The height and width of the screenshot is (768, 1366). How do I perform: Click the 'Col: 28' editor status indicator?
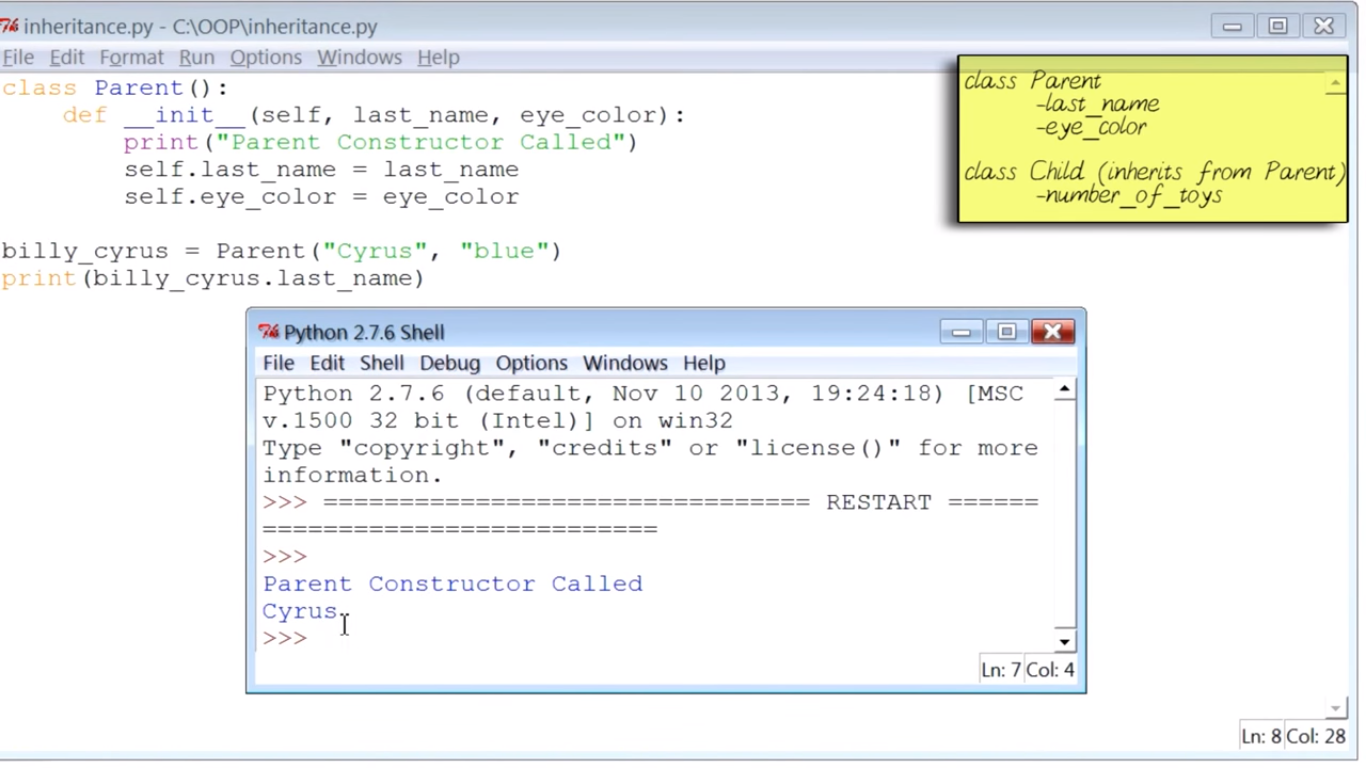(x=1316, y=736)
